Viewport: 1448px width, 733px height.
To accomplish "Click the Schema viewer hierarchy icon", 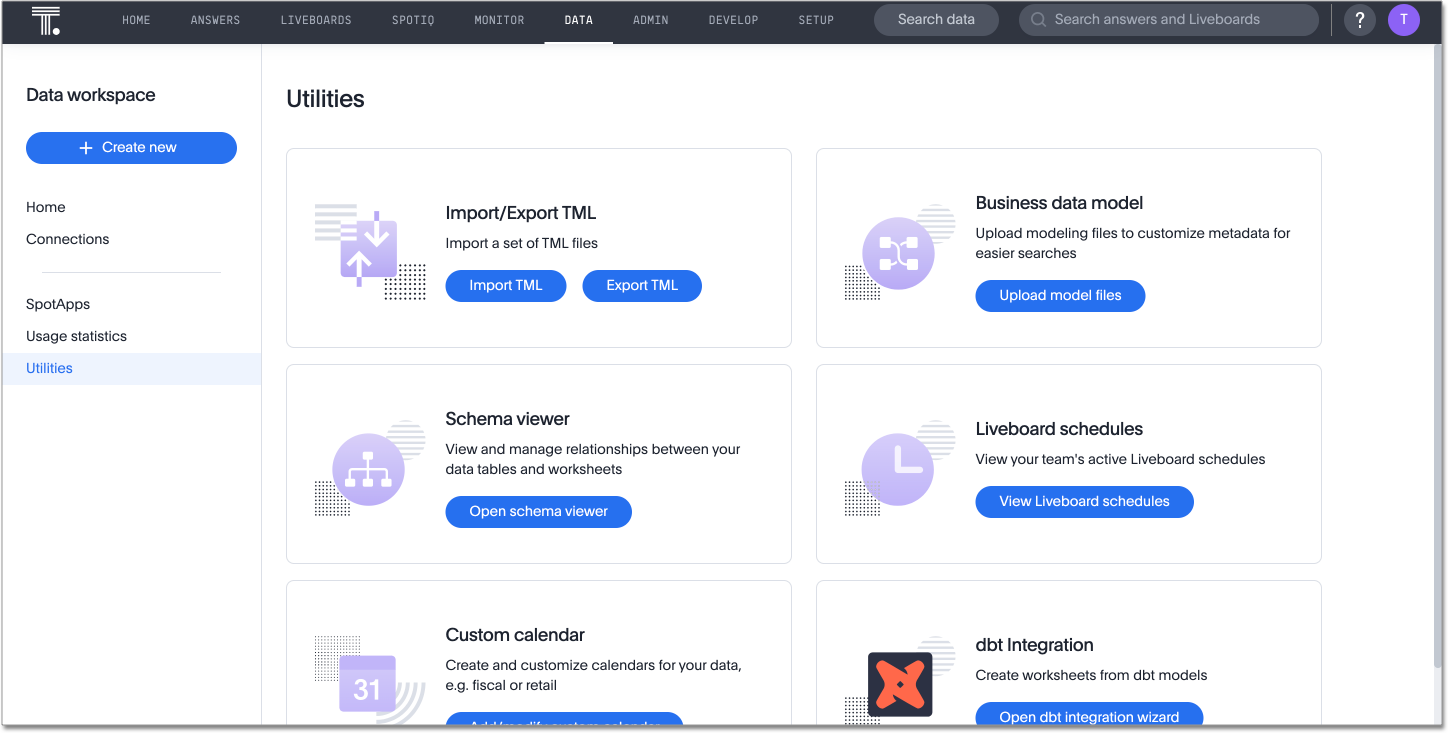I will pos(368,469).
